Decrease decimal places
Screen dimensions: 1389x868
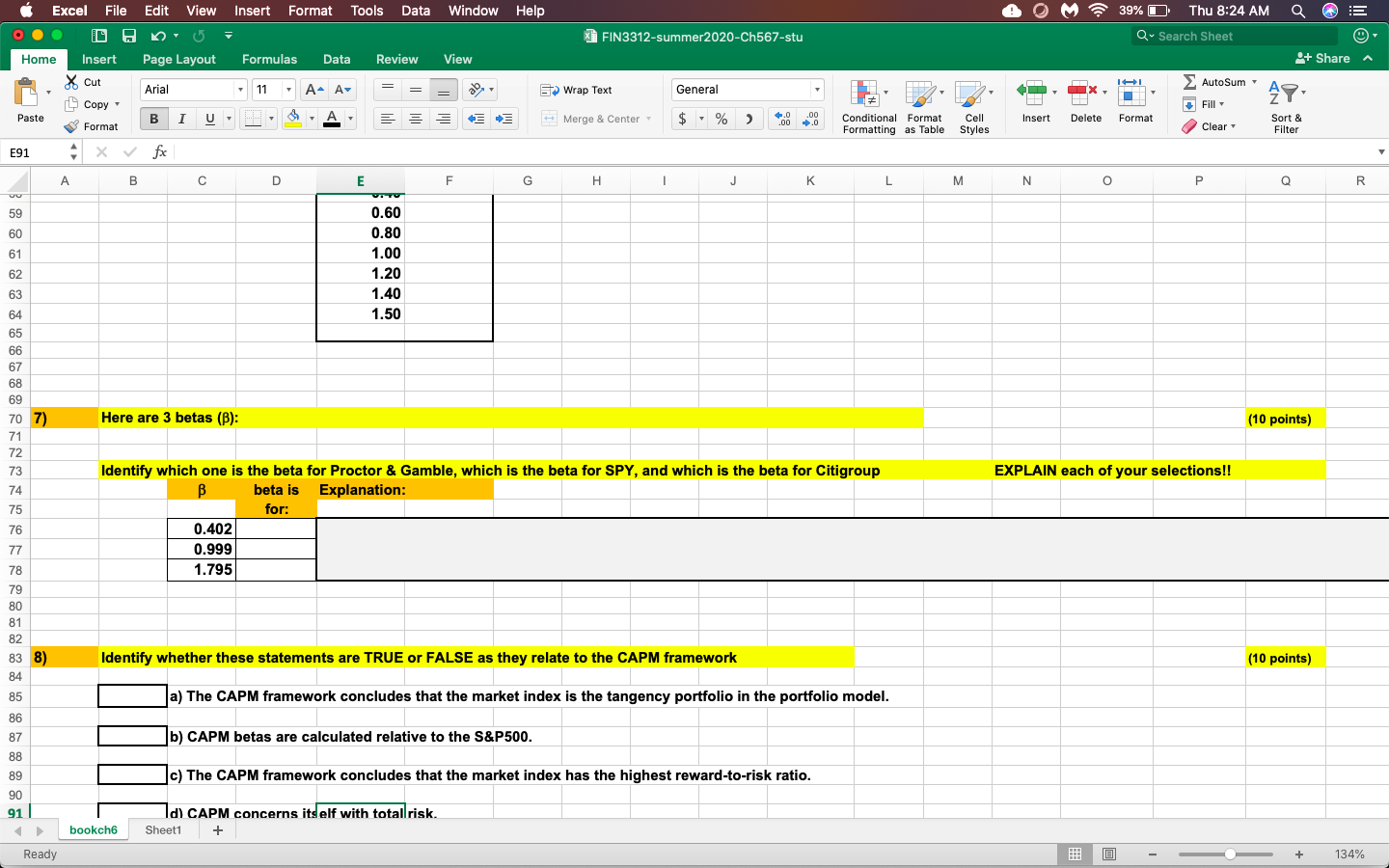tap(811, 119)
